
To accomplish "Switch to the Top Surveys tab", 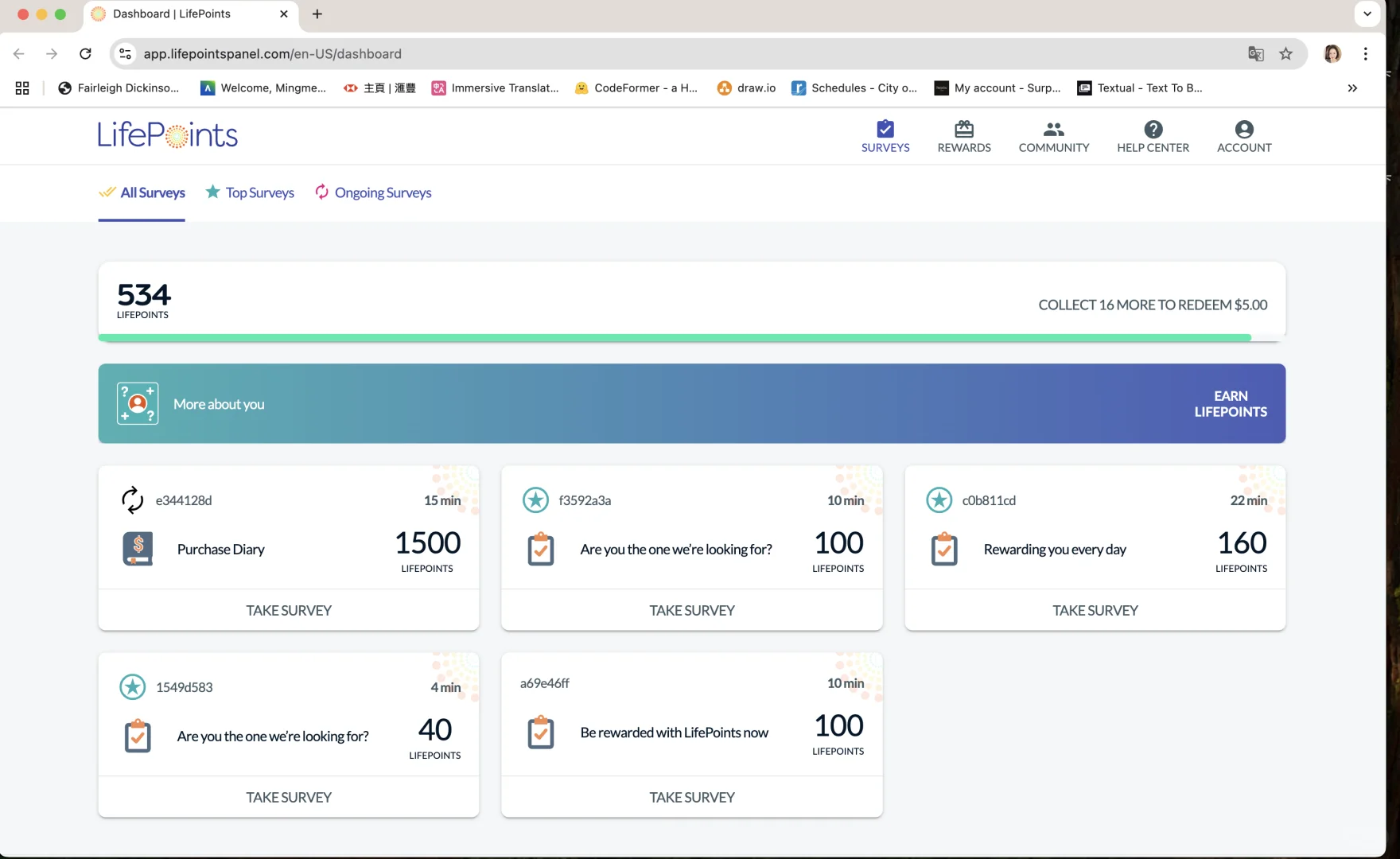I will 250,192.
